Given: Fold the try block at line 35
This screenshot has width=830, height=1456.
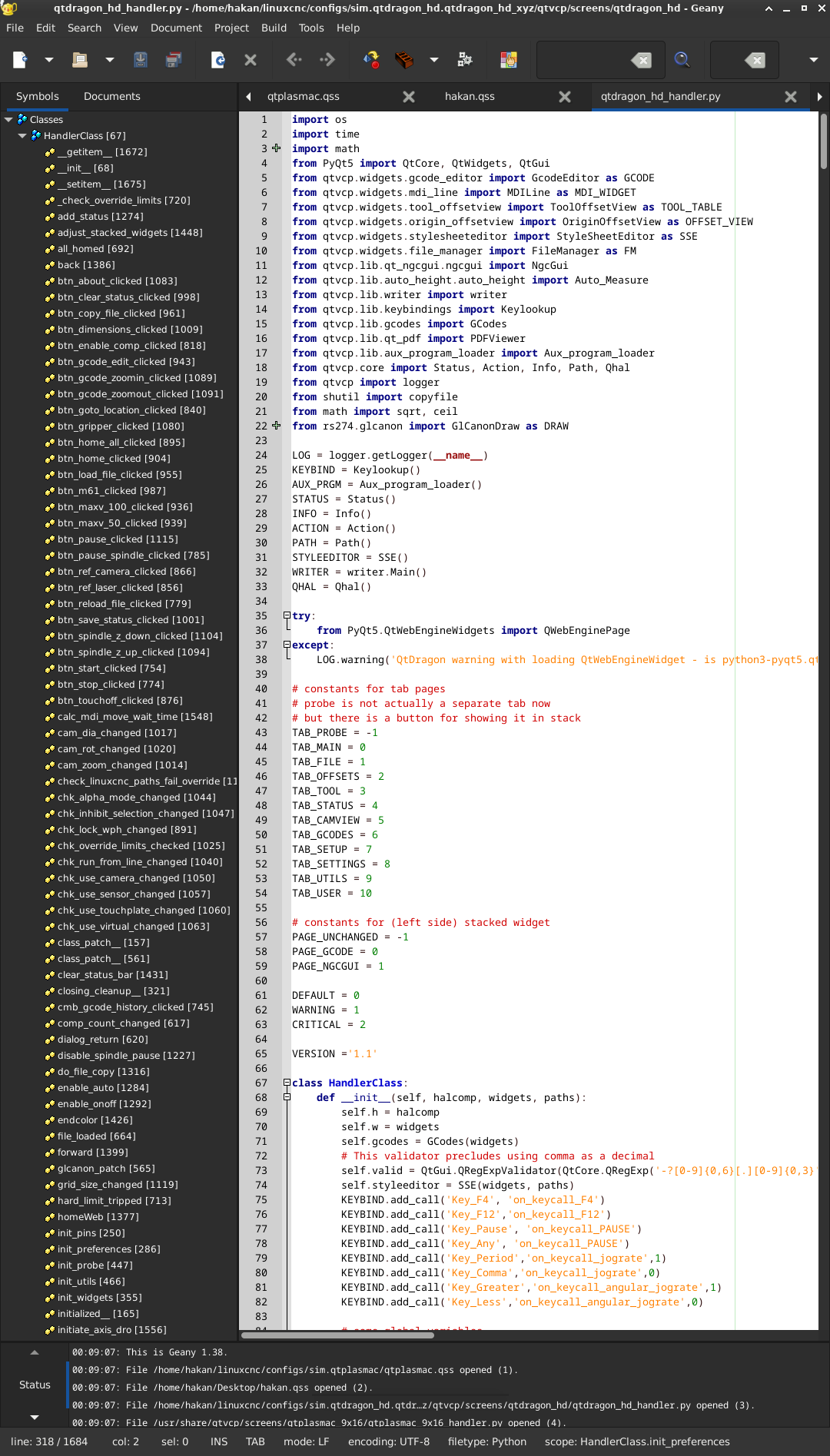Looking at the screenshot, I should [287, 615].
